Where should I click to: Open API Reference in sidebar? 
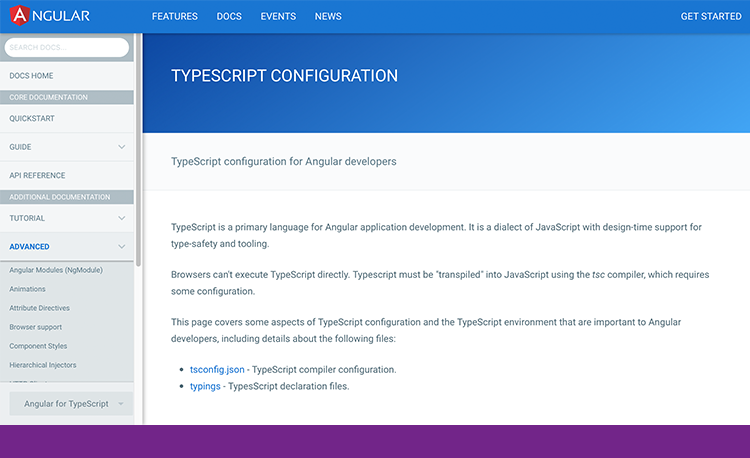tap(67, 175)
